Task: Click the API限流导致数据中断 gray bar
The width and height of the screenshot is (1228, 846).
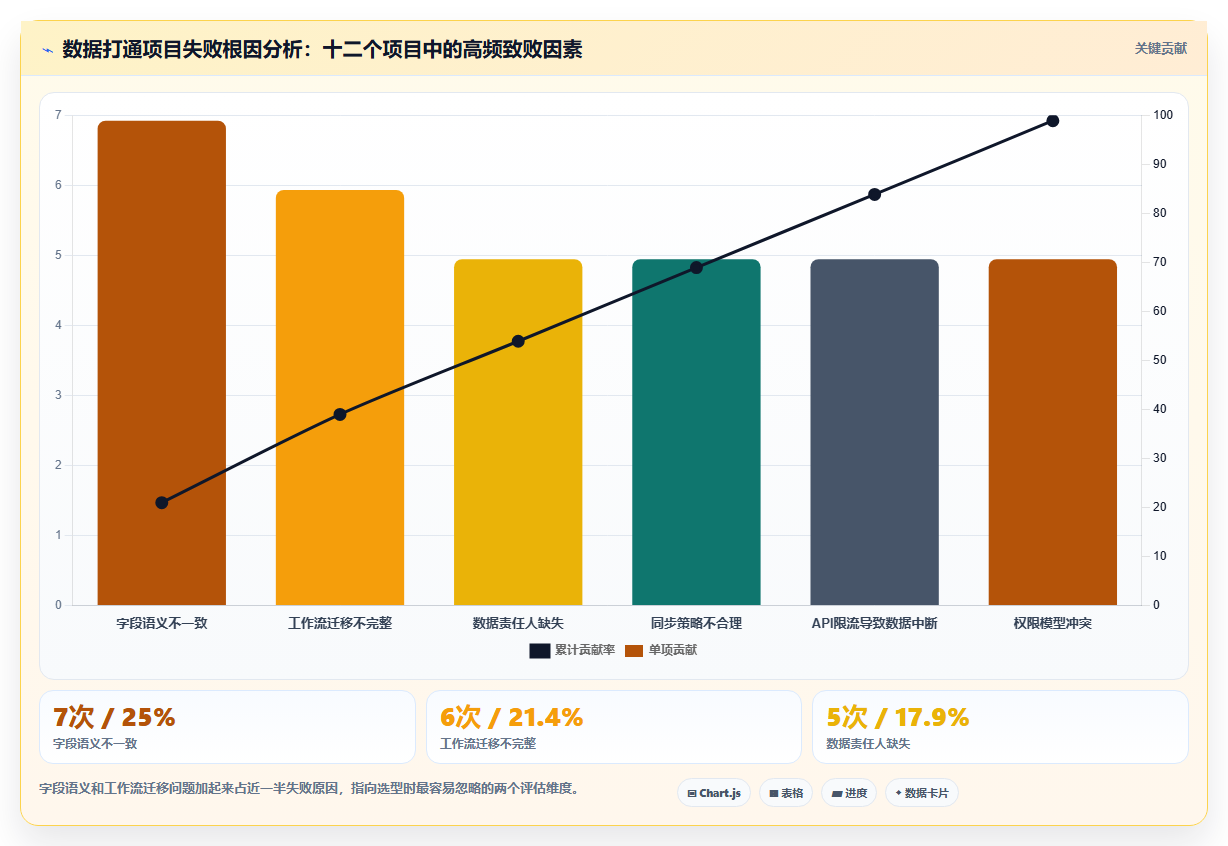Action: tap(874, 432)
